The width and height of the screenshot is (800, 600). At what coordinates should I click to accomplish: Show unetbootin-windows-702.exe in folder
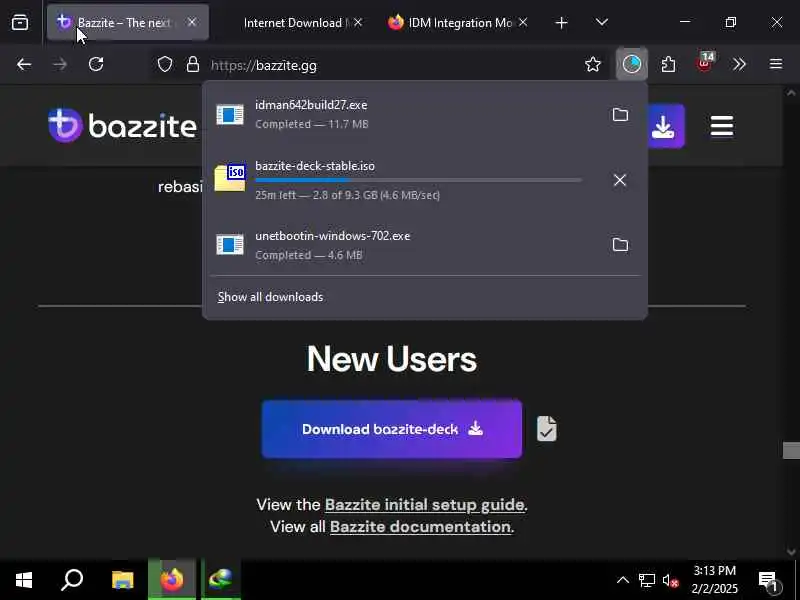coord(620,245)
